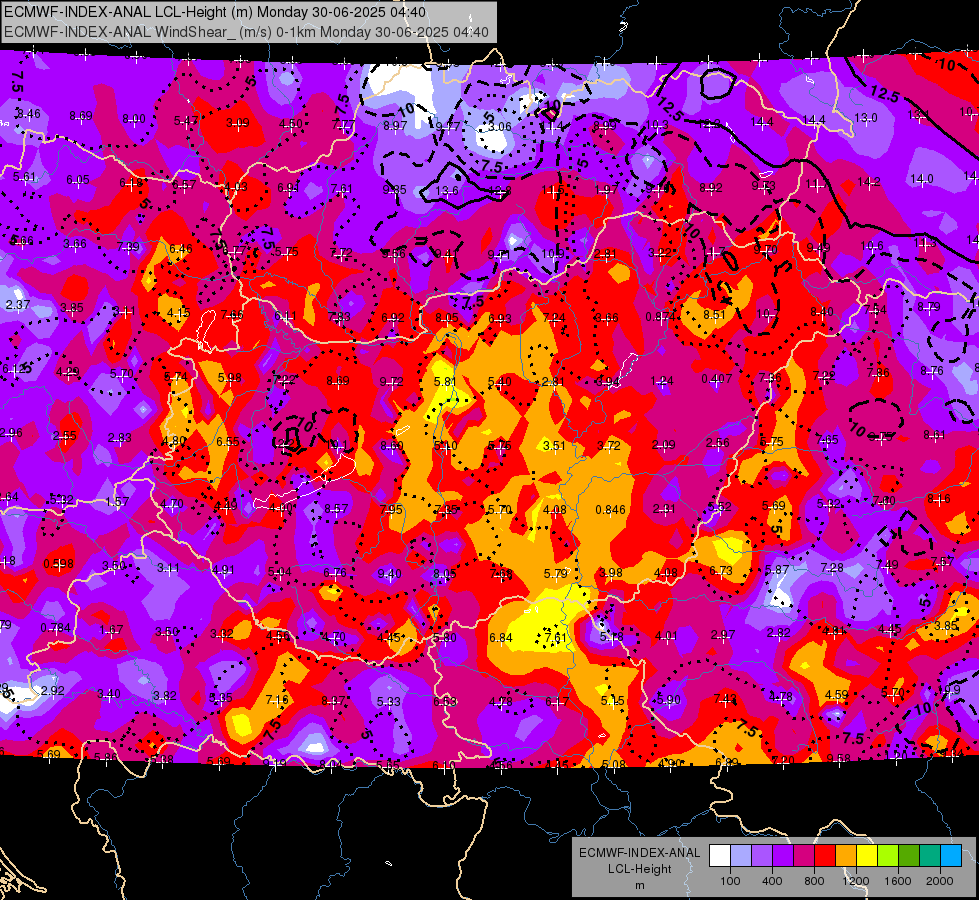Click the teal legend swatch

click(930, 856)
